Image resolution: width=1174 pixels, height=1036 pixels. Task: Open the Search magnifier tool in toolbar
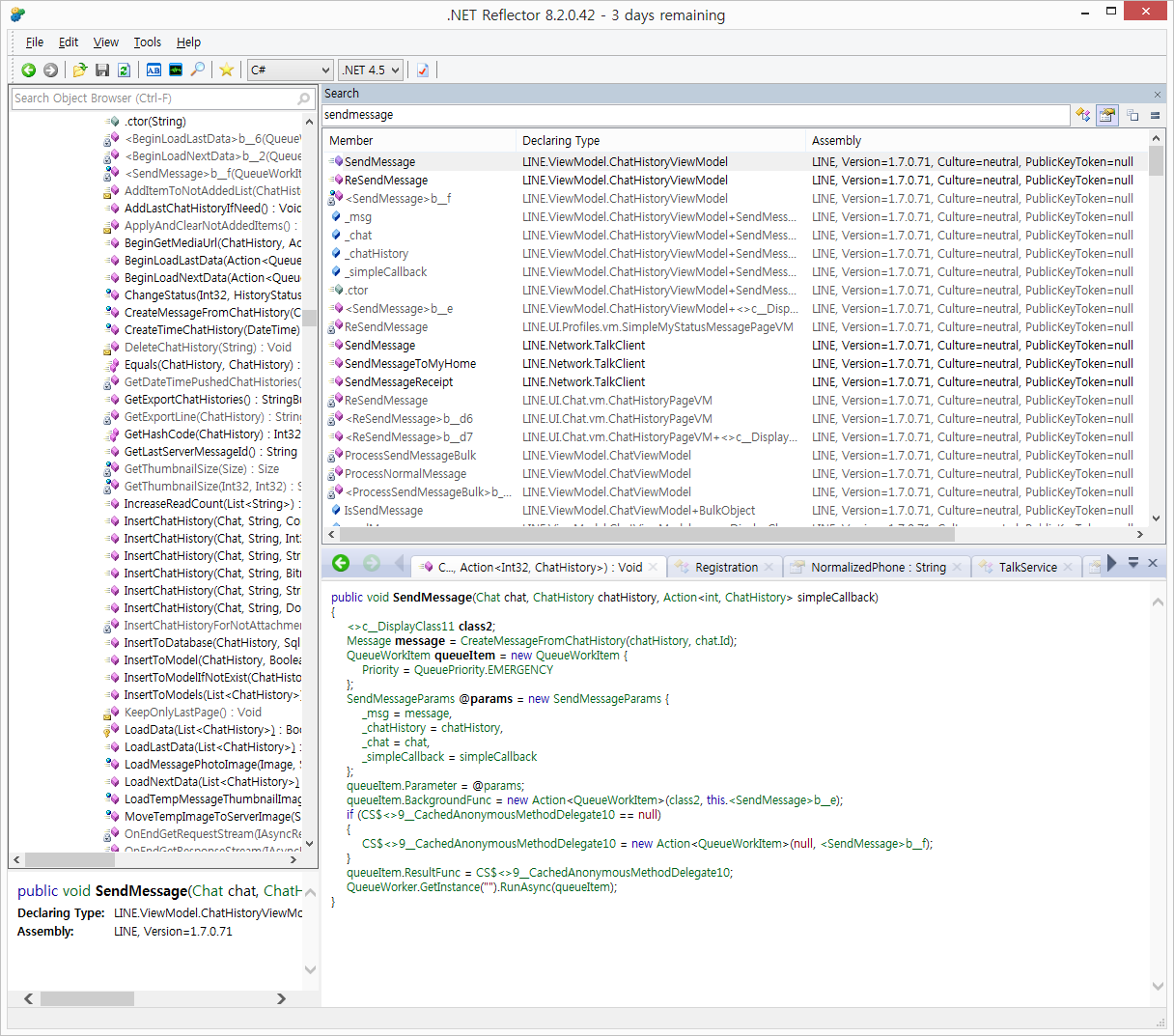tap(198, 70)
